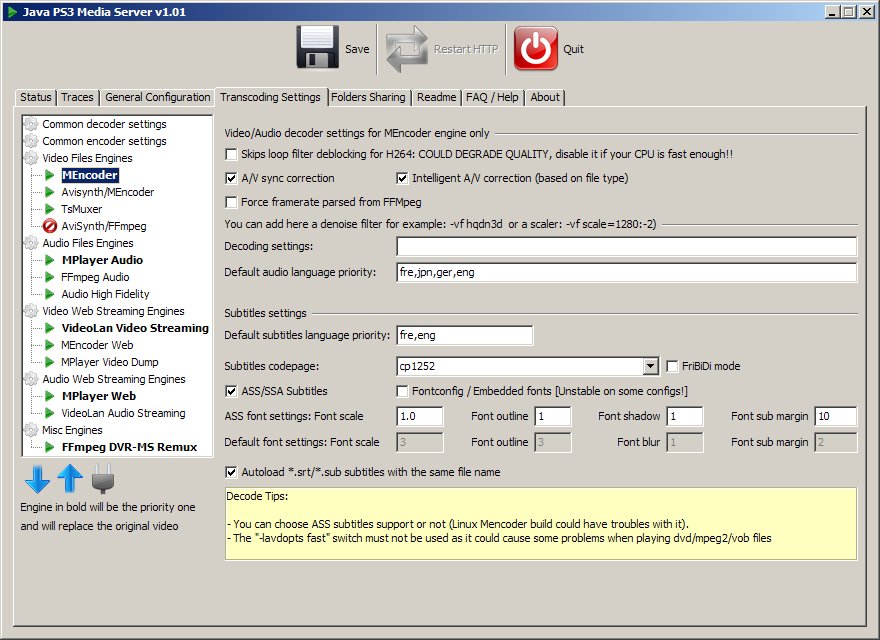Move engine up with blue up arrow
880x640 pixels.
[x=69, y=480]
